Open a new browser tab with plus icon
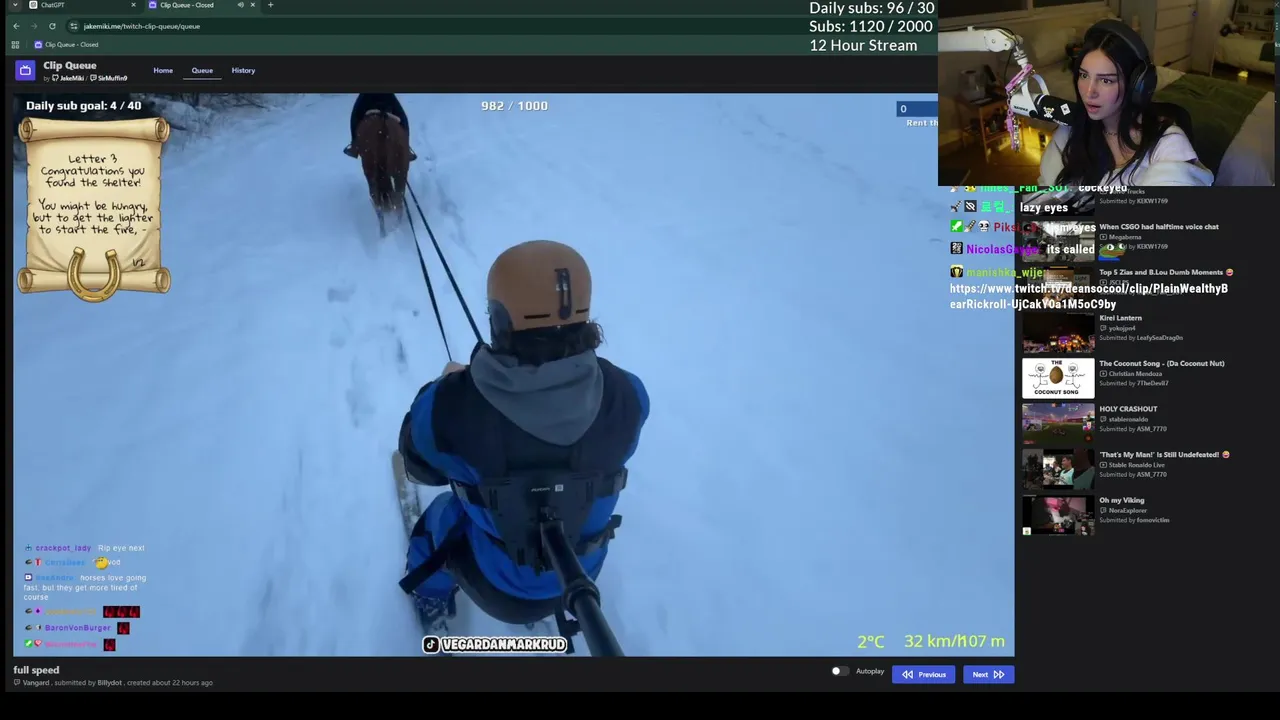 coord(270,5)
